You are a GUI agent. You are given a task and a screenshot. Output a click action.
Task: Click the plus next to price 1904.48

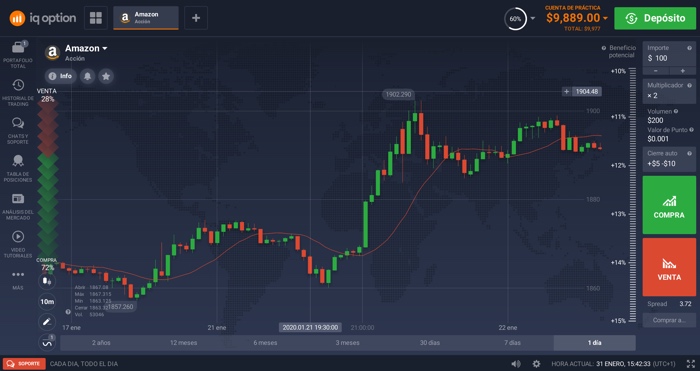click(567, 92)
